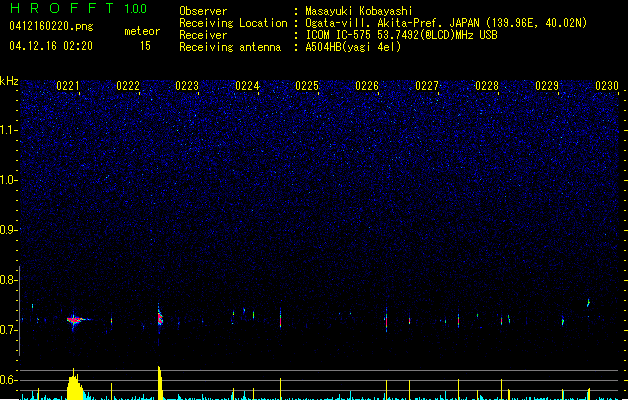Viewport: 629px width, 400px height.
Task: Click the Receiving Location label
Action: (233, 23)
